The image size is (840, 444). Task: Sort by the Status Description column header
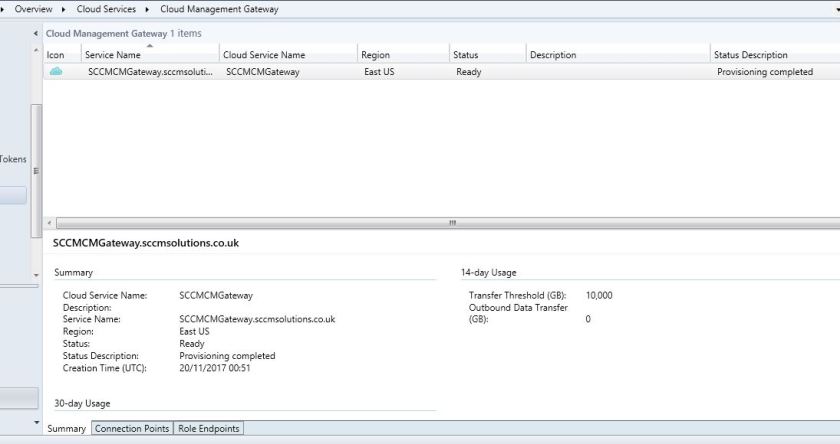[x=775, y=55]
